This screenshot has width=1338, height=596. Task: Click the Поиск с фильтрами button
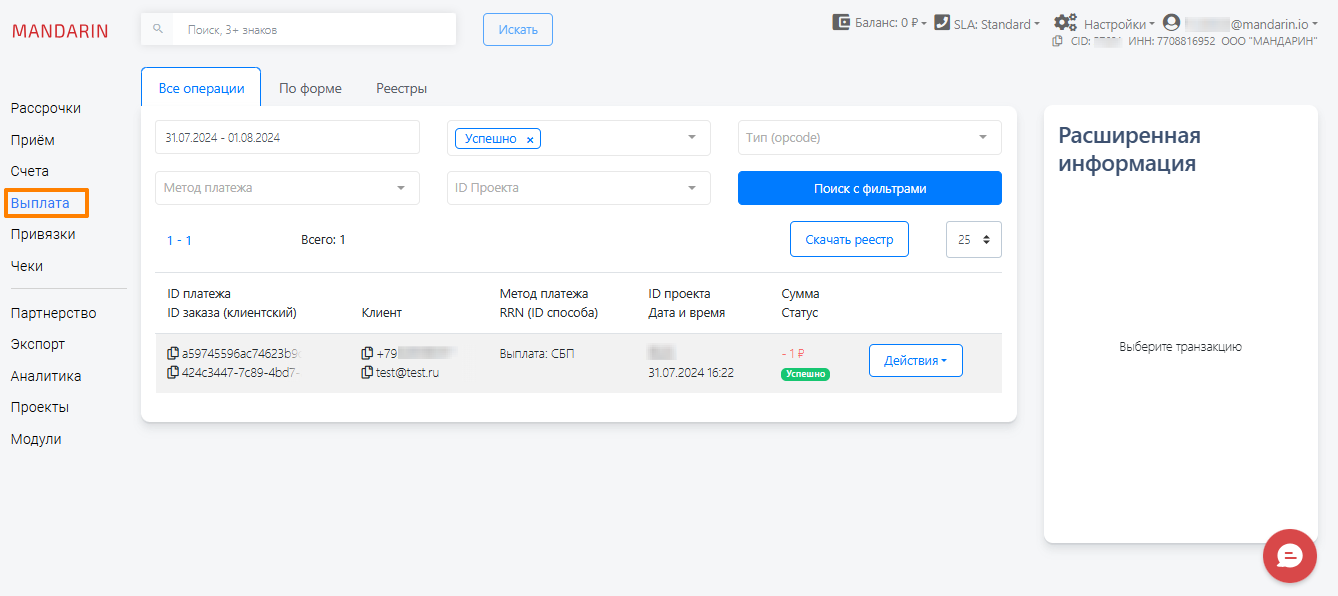pos(869,188)
